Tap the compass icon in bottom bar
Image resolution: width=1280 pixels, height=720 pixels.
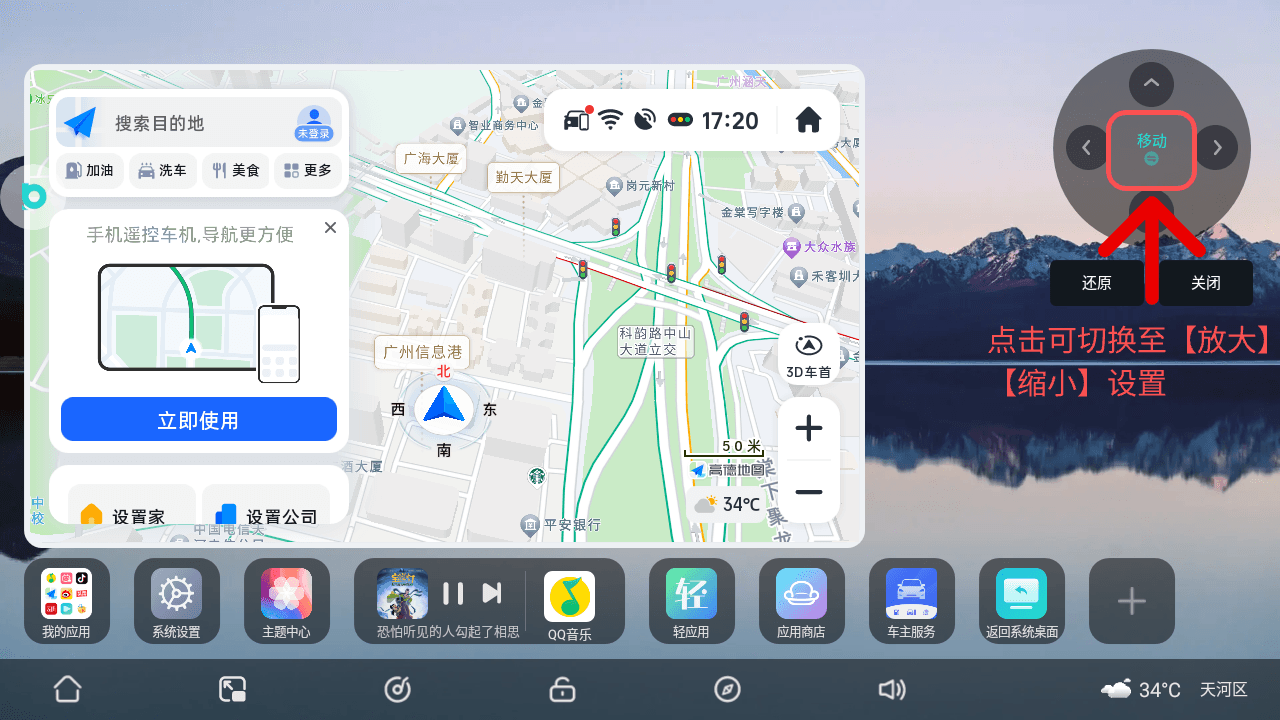coord(727,689)
